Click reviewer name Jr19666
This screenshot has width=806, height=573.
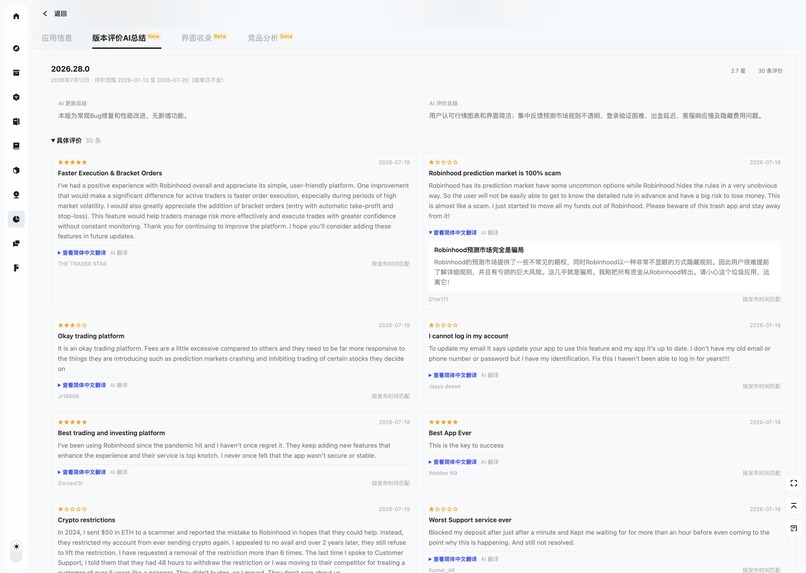tap(68, 396)
